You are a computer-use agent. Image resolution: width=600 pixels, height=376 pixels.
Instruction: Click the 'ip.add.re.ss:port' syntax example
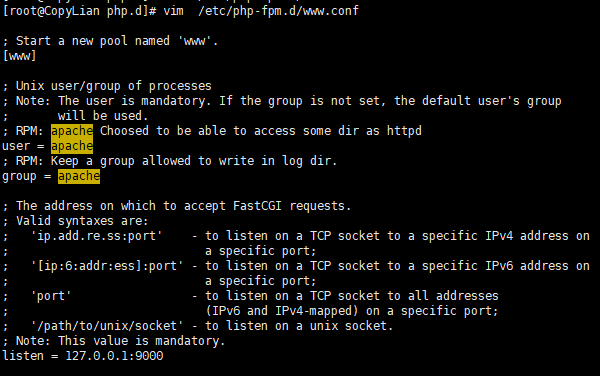pyautogui.click(x=96, y=236)
